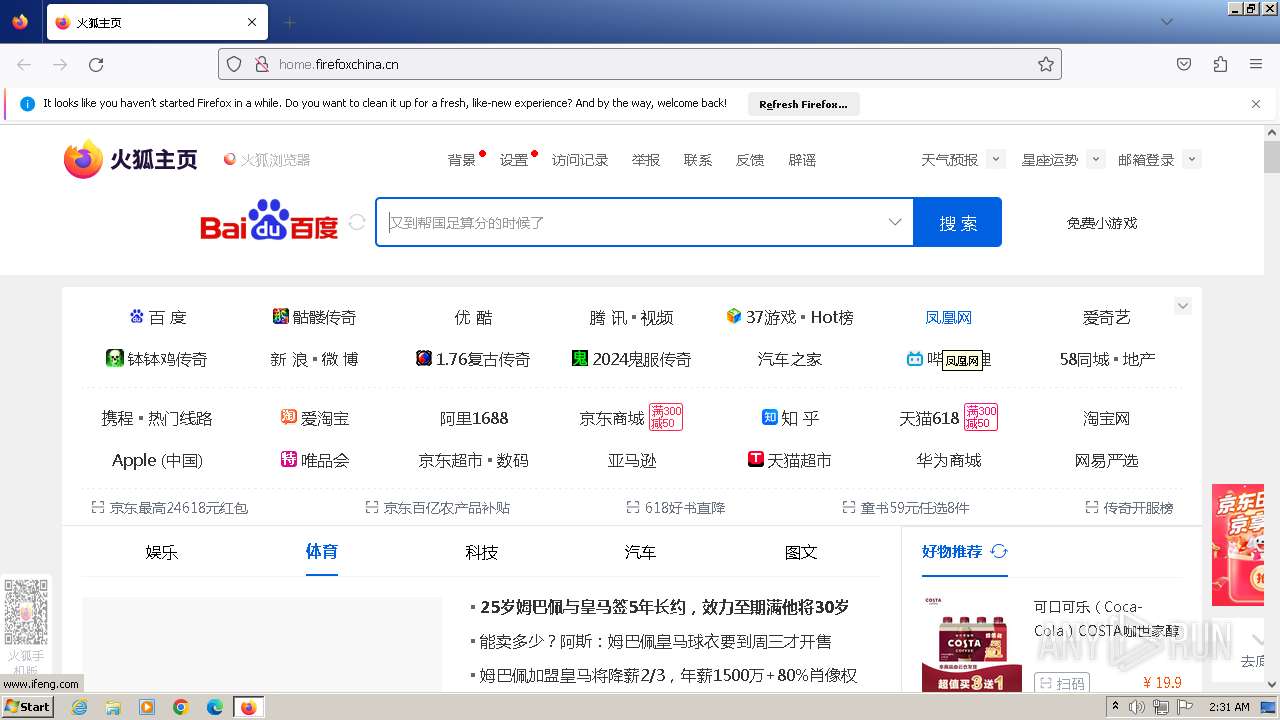Open the Pocket save icon
Screen dimensions: 1280x720
[1184, 64]
